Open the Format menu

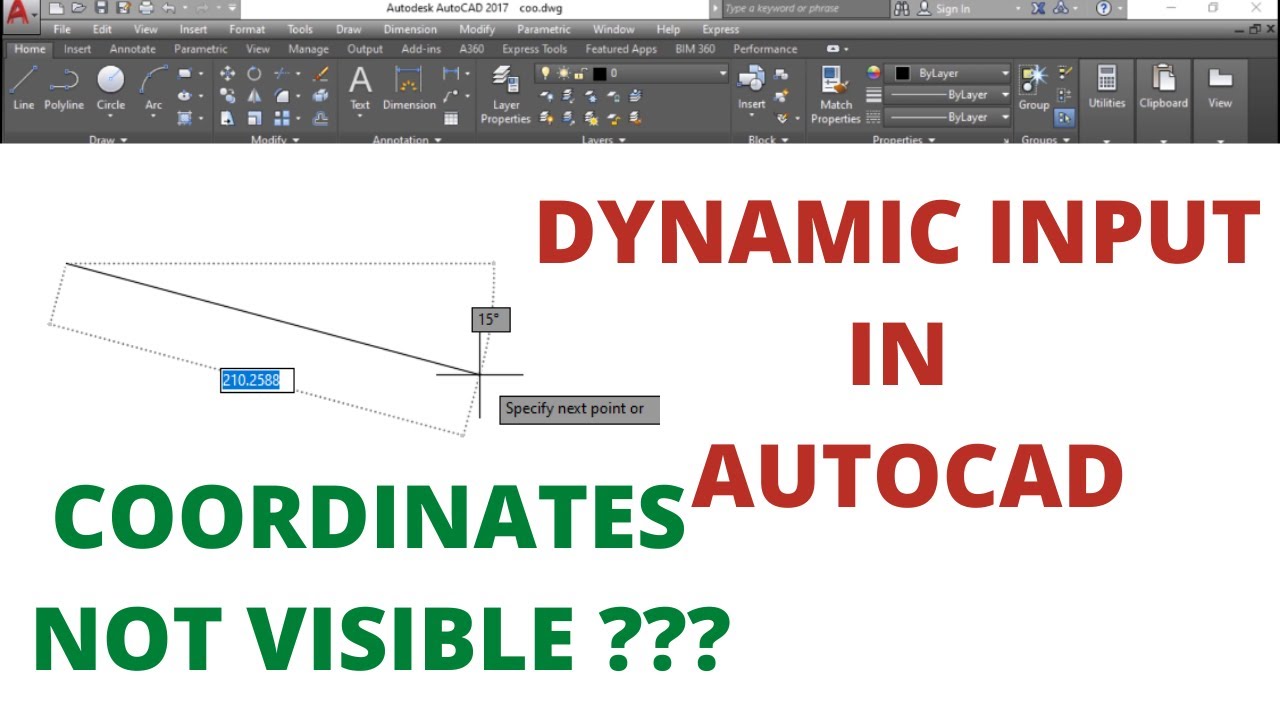click(x=247, y=30)
